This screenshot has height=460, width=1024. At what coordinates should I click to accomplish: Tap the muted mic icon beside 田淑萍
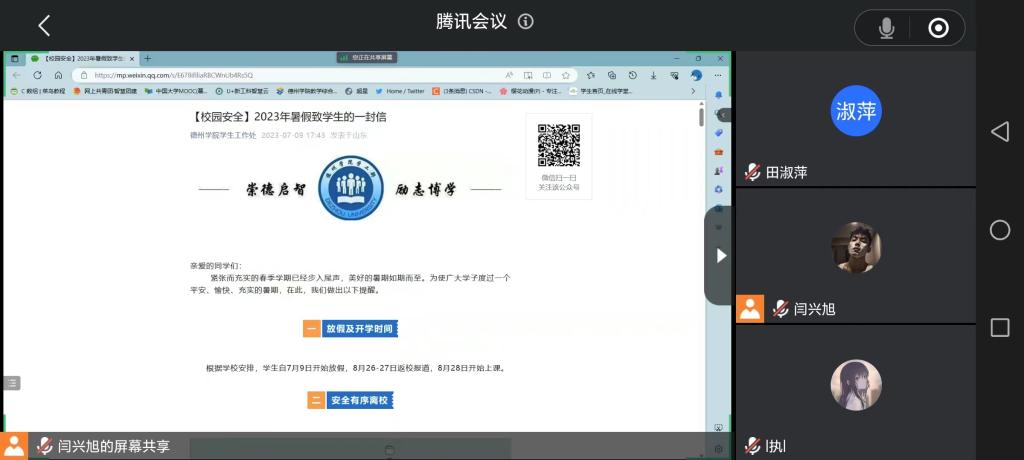pyautogui.click(x=752, y=172)
